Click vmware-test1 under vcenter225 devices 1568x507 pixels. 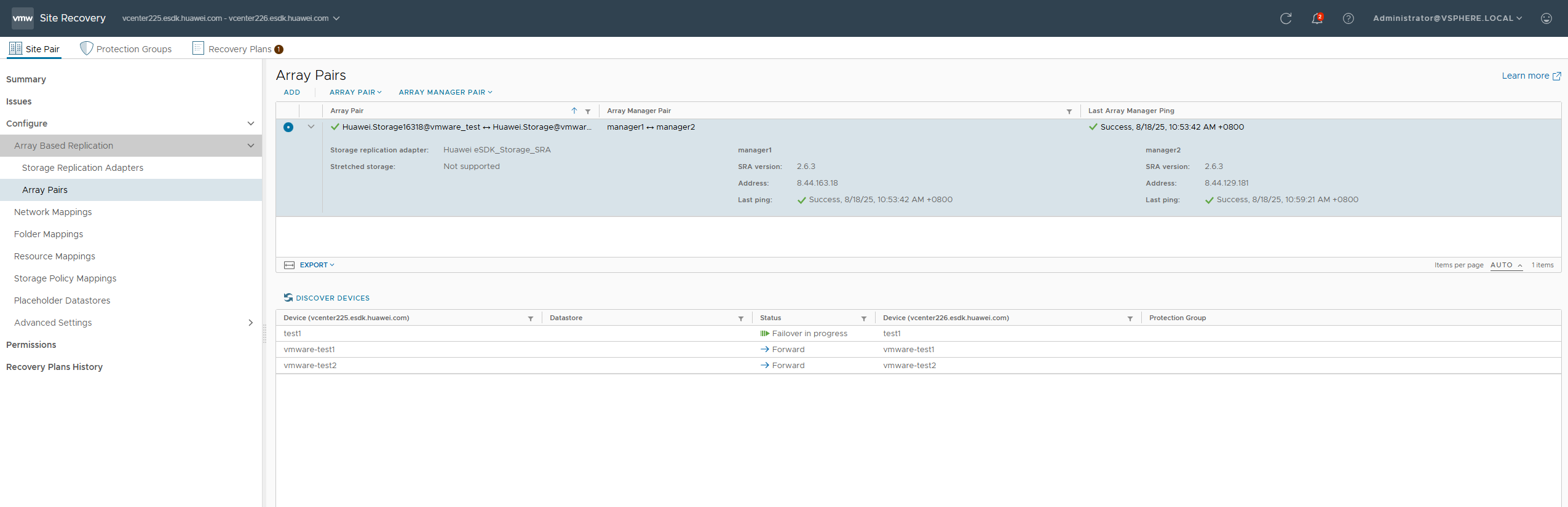tap(309, 350)
